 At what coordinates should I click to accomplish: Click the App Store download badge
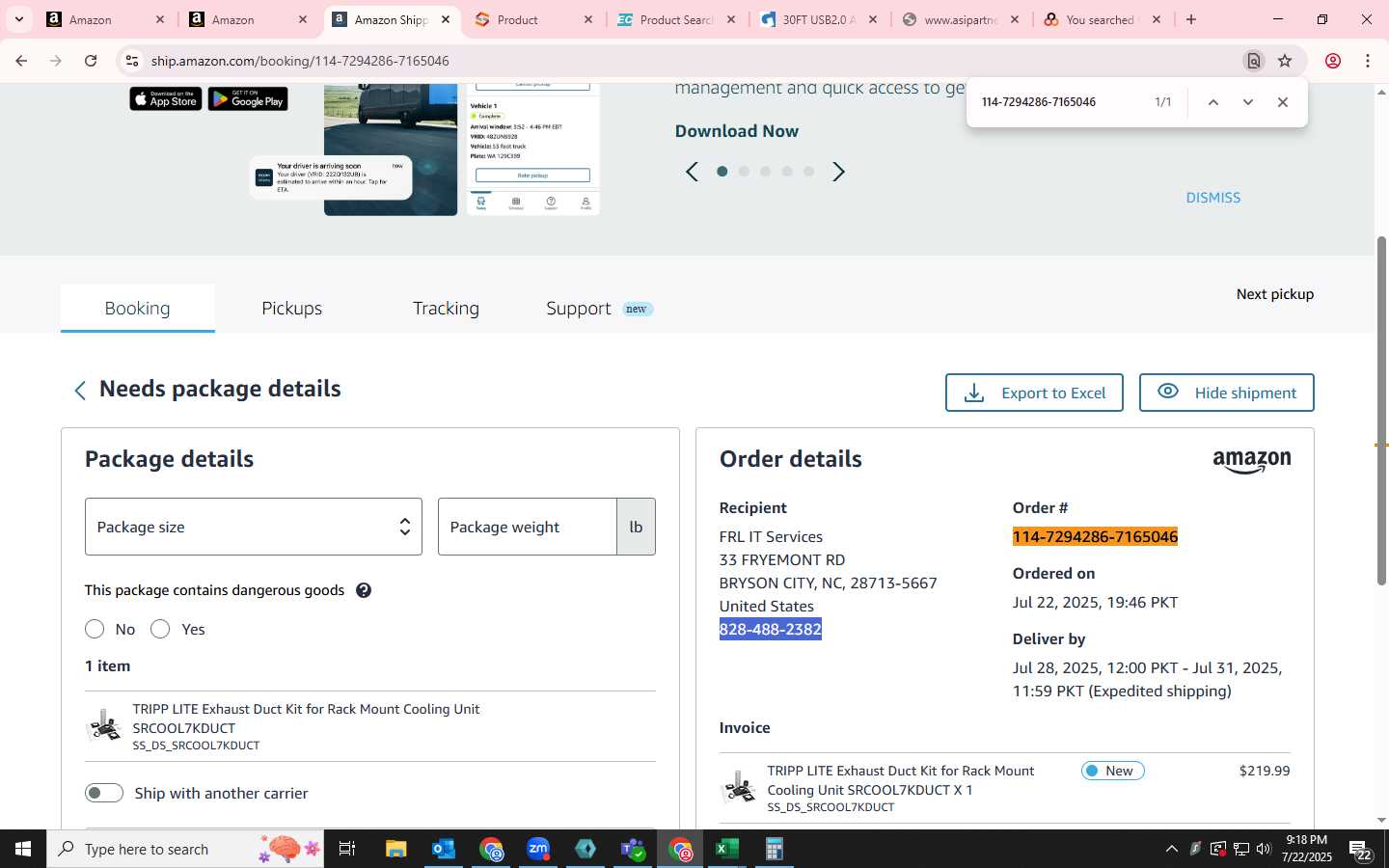166,99
